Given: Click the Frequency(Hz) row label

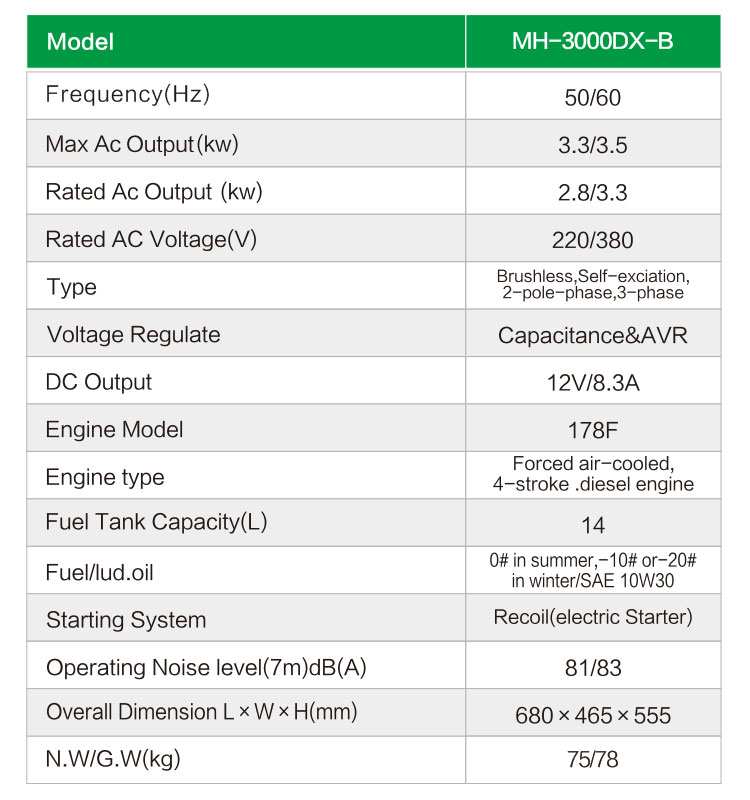Looking at the screenshot, I should click(x=128, y=94).
